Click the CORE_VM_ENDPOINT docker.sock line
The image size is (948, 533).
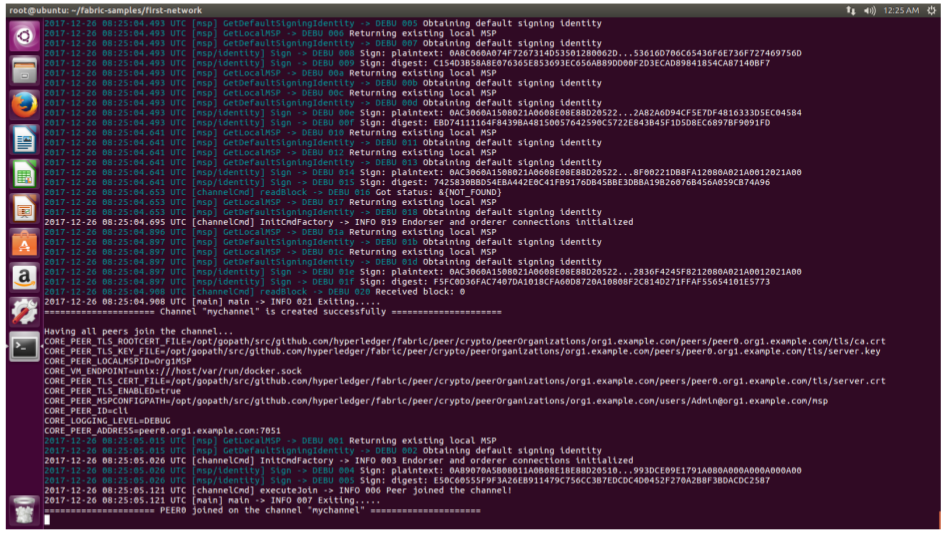tap(172, 371)
